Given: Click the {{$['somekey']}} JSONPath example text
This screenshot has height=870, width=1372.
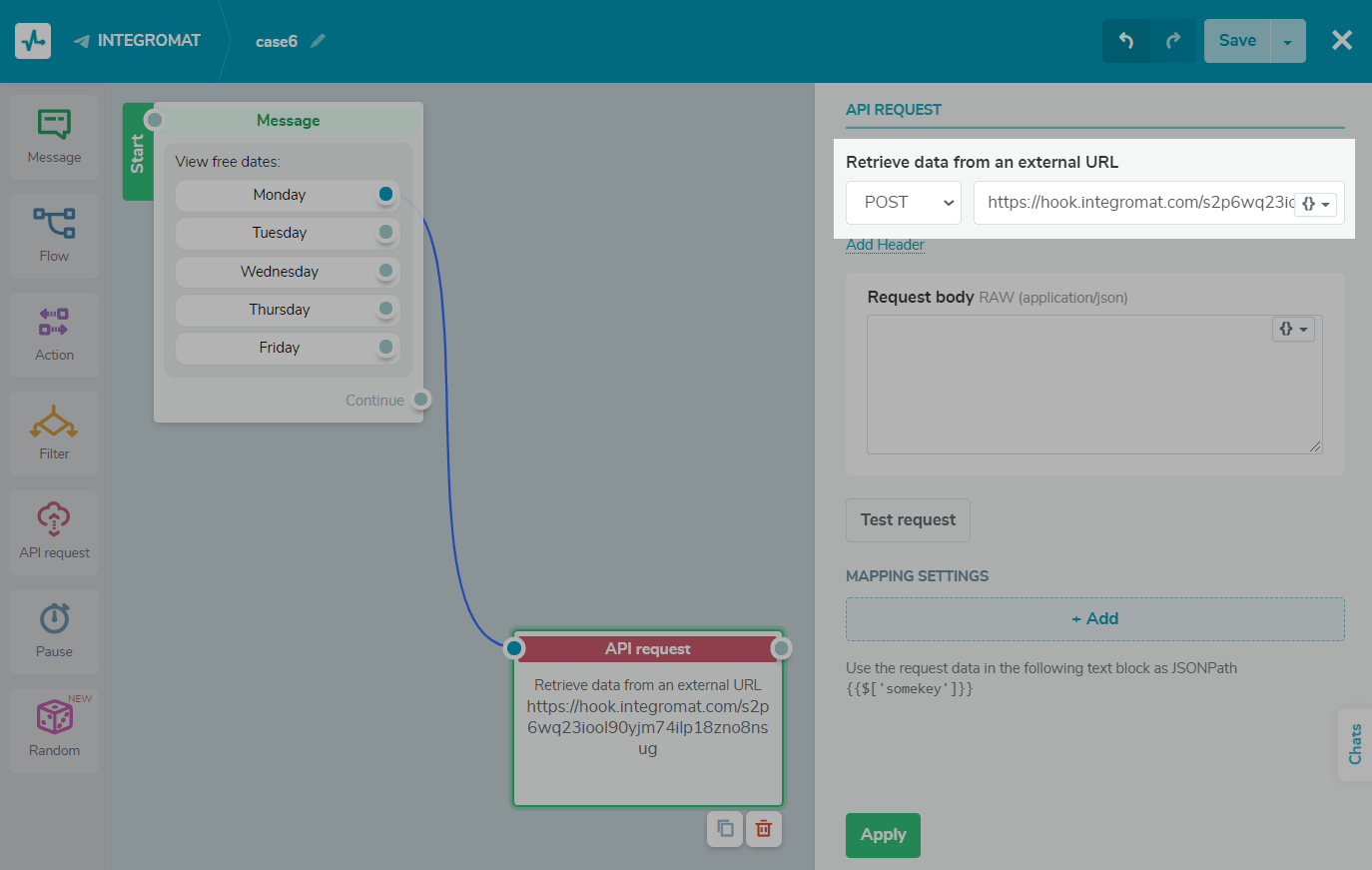Looking at the screenshot, I should [x=910, y=689].
